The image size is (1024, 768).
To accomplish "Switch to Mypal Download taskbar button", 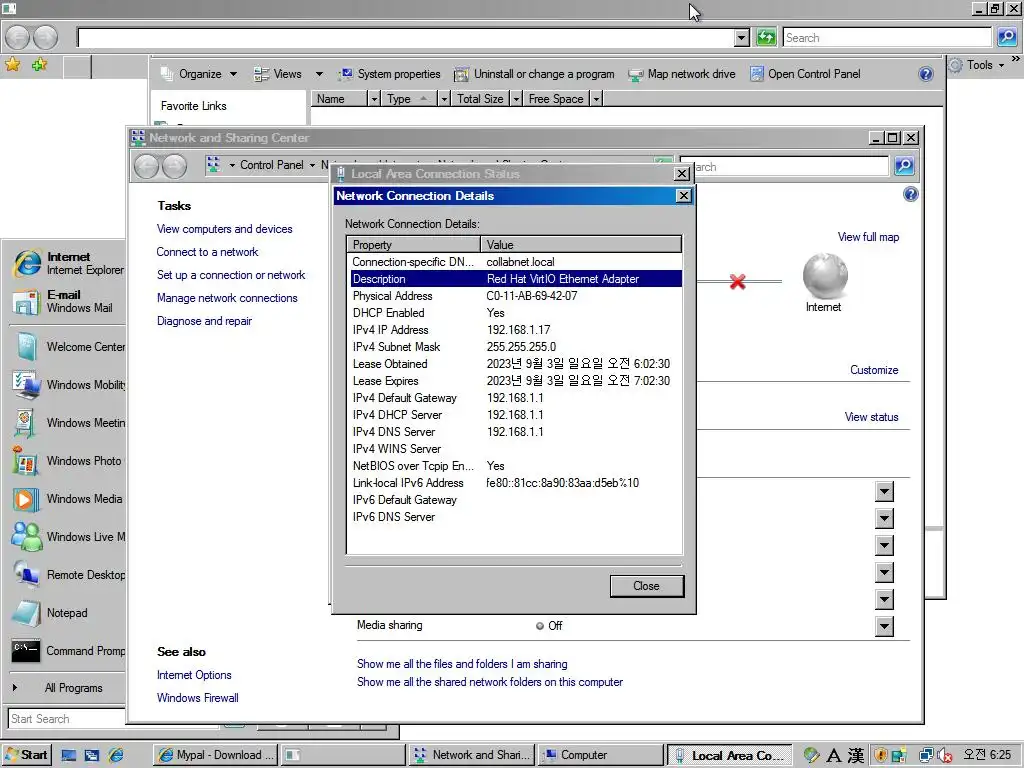I will pos(216,755).
